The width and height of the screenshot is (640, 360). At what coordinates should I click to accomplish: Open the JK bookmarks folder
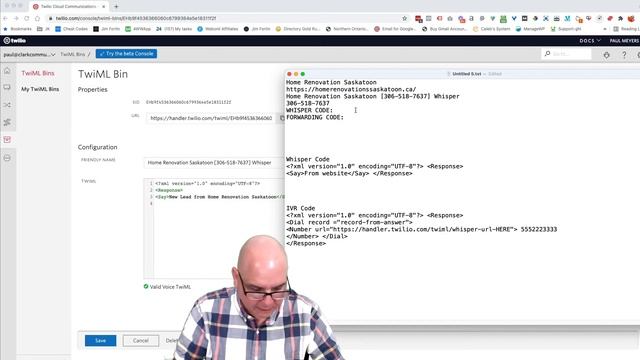pos(43,29)
